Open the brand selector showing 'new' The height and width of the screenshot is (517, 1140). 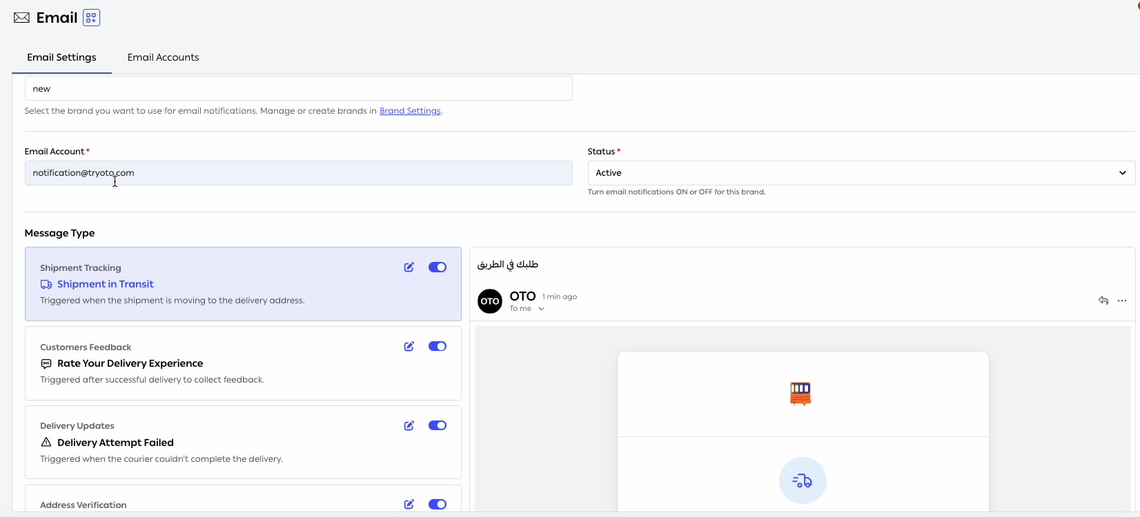(299, 89)
